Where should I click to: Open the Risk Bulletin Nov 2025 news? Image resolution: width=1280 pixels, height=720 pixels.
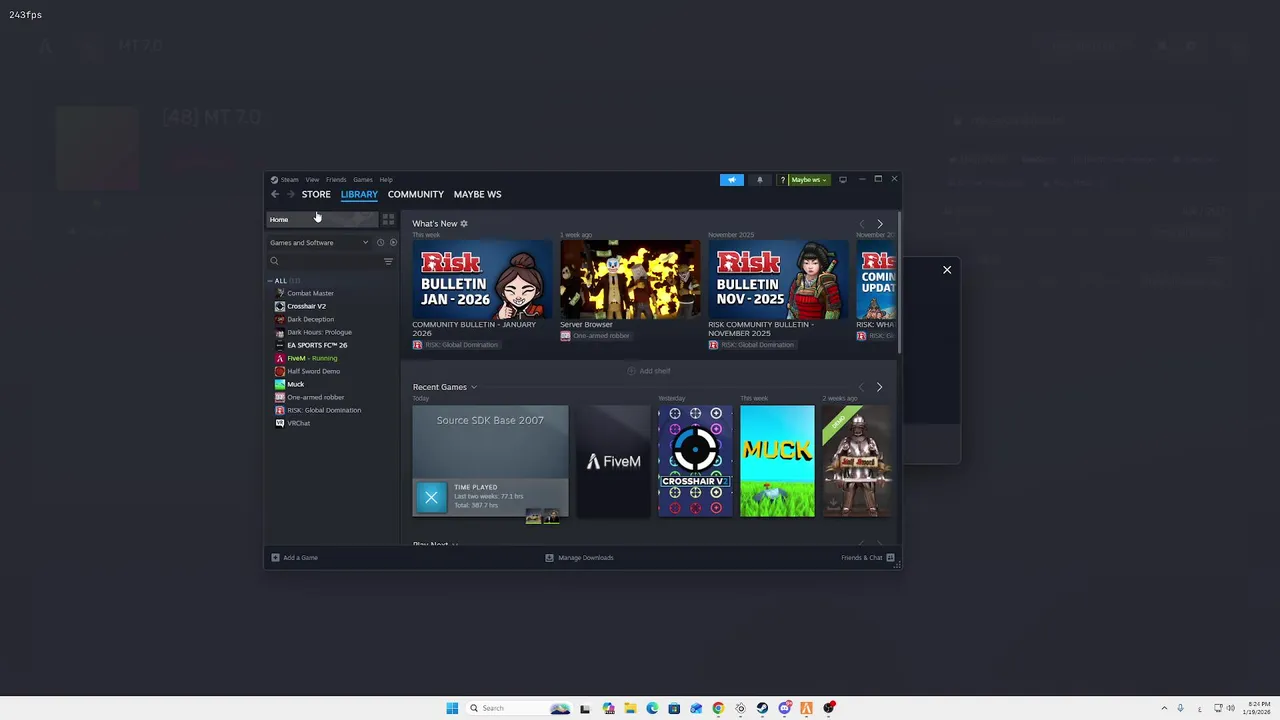(x=778, y=279)
